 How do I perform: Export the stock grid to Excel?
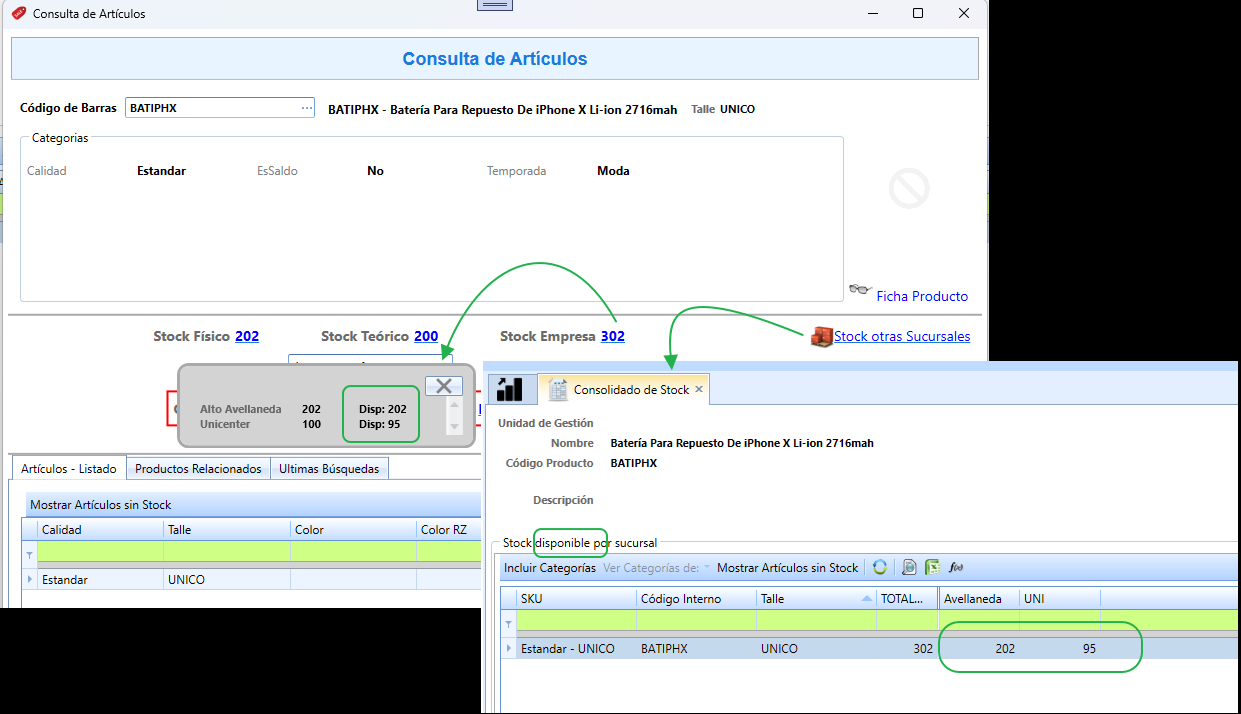click(932, 567)
